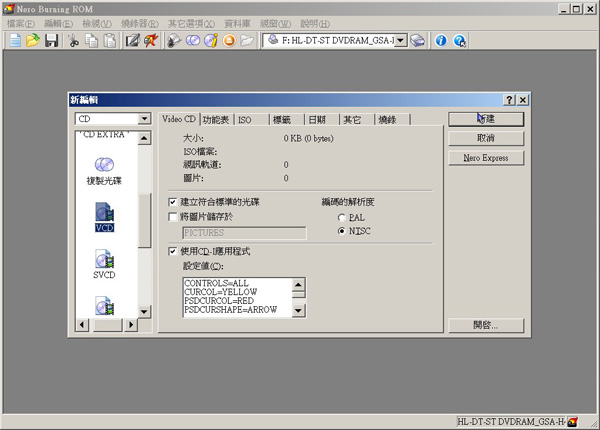
Task: Open the recorder drive dropdown arrow
Action: [400, 40]
